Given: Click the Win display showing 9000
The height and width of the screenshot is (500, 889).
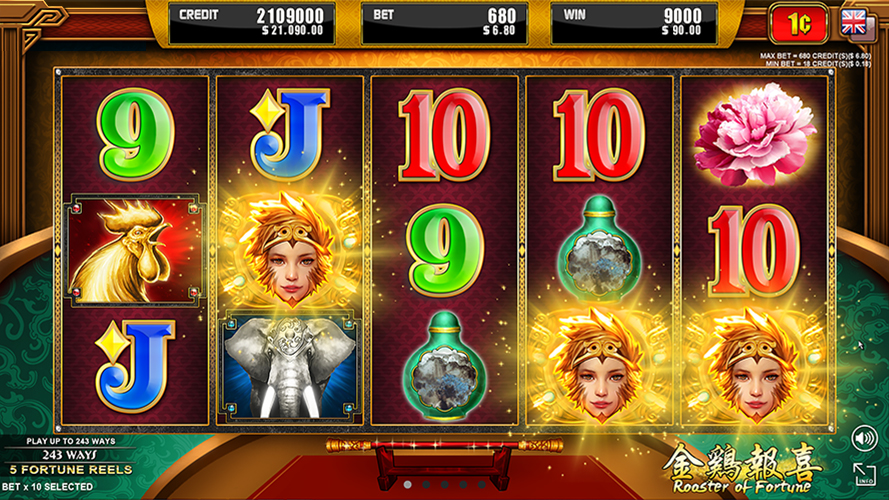Looking at the screenshot, I should point(634,23).
